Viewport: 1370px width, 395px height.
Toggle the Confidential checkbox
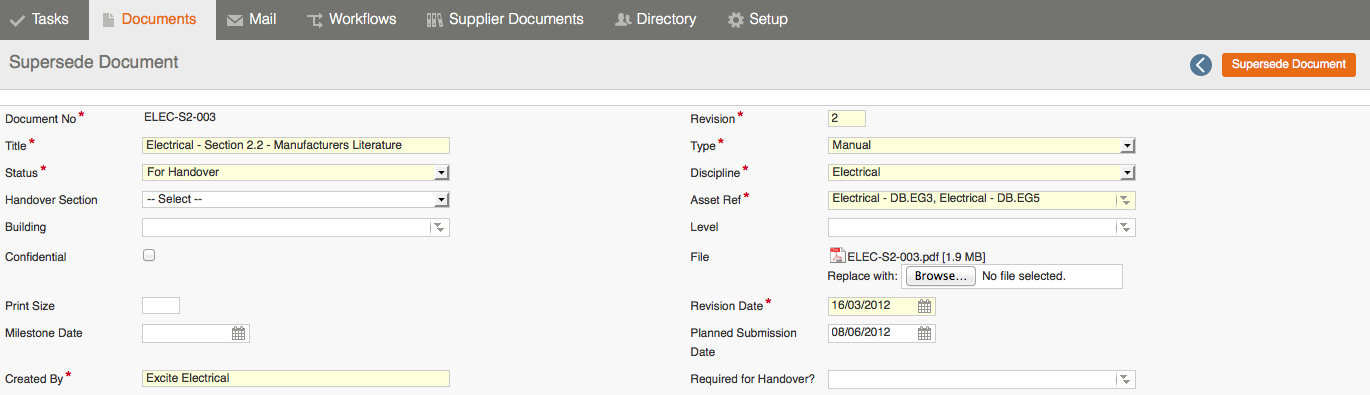click(x=149, y=255)
